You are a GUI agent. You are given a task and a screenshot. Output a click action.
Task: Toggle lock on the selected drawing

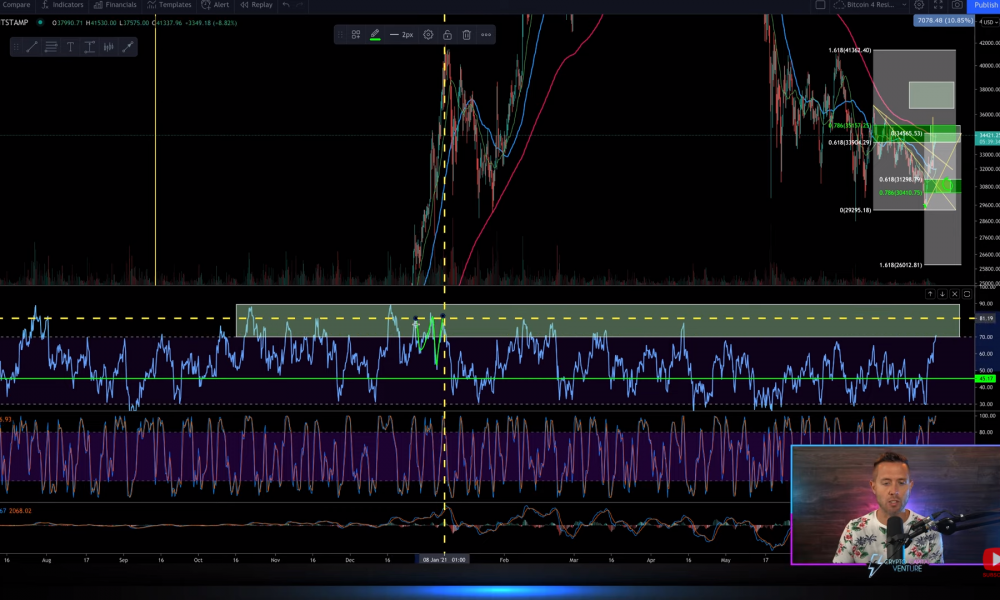pos(447,34)
